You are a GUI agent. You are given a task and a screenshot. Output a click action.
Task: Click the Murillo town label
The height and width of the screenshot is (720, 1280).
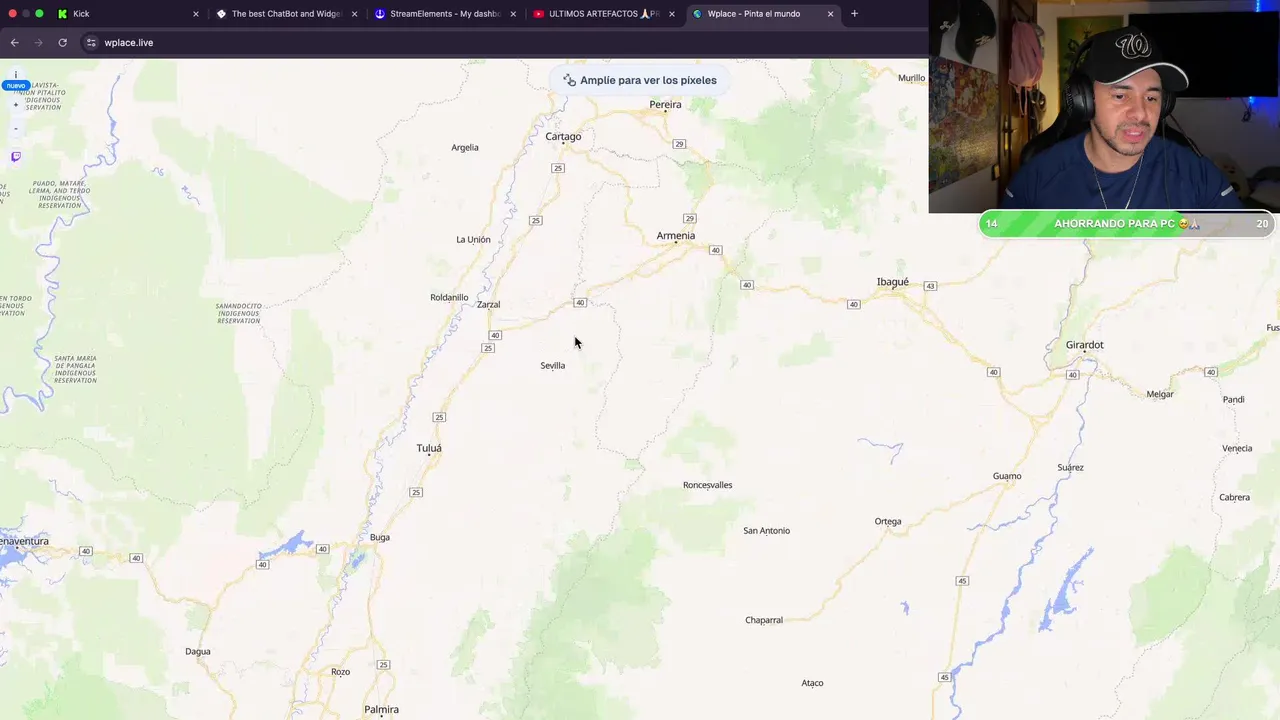click(x=911, y=78)
